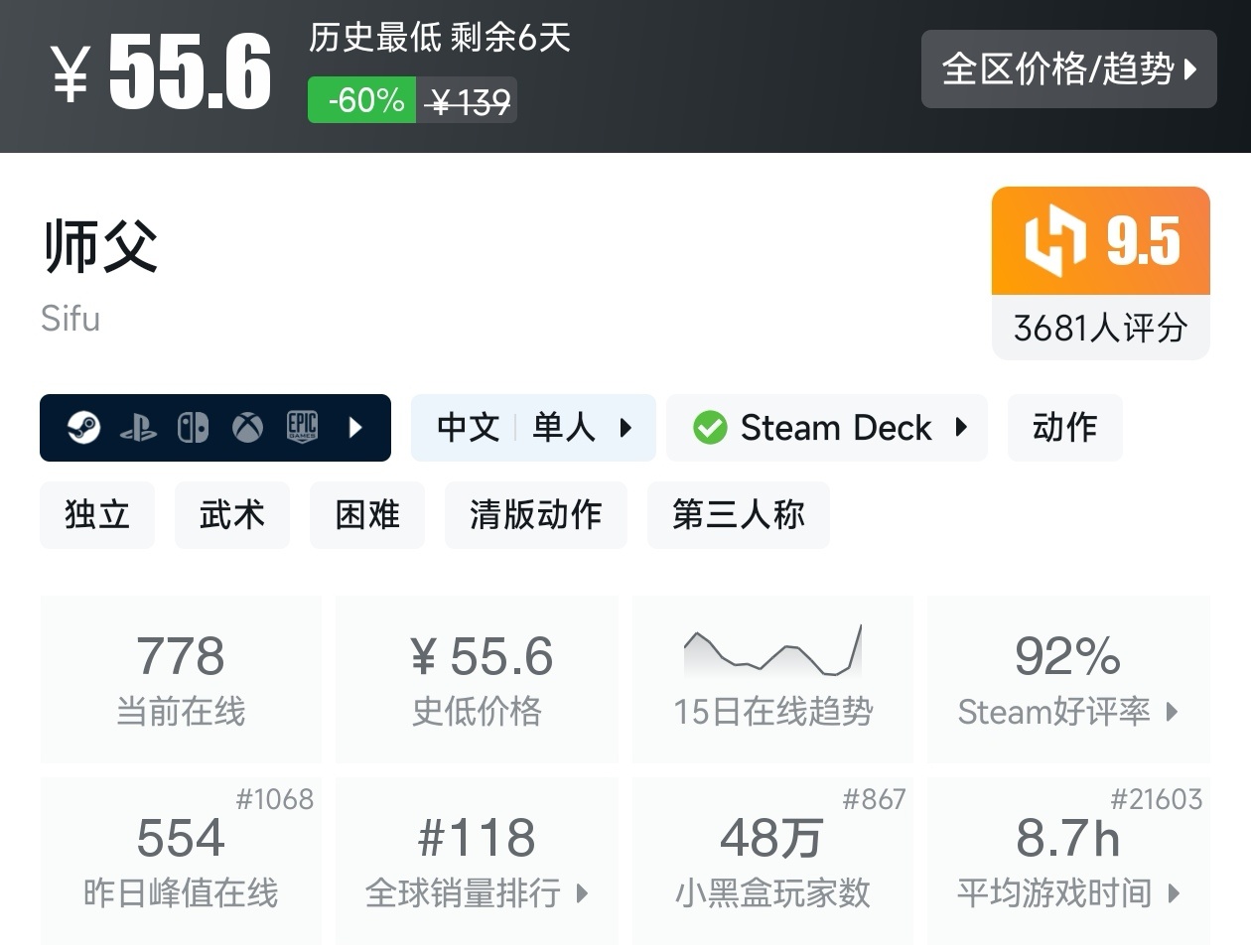Click the Steam Deck verified checkmark icon

tap(710, 428)
